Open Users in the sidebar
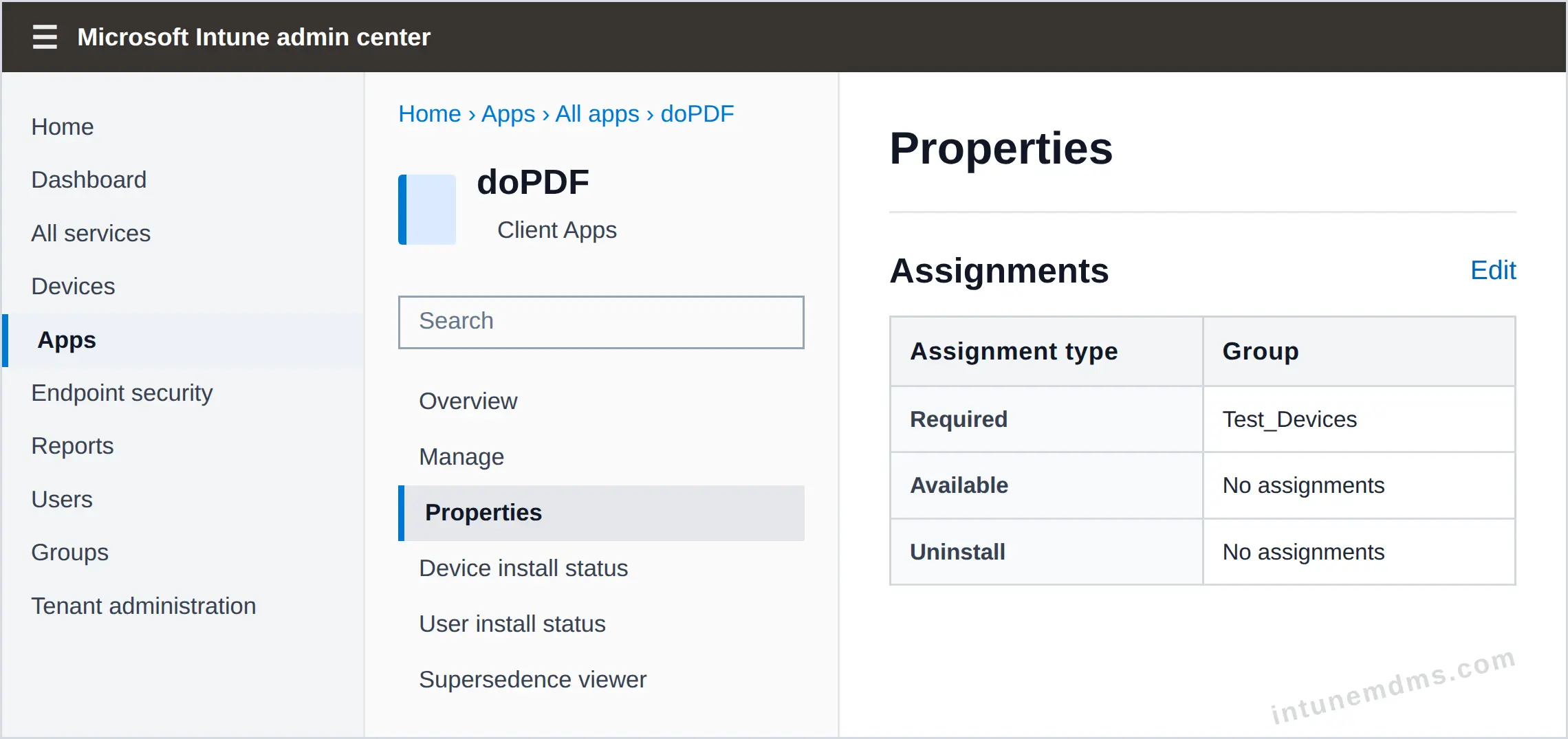 (62, 500)
